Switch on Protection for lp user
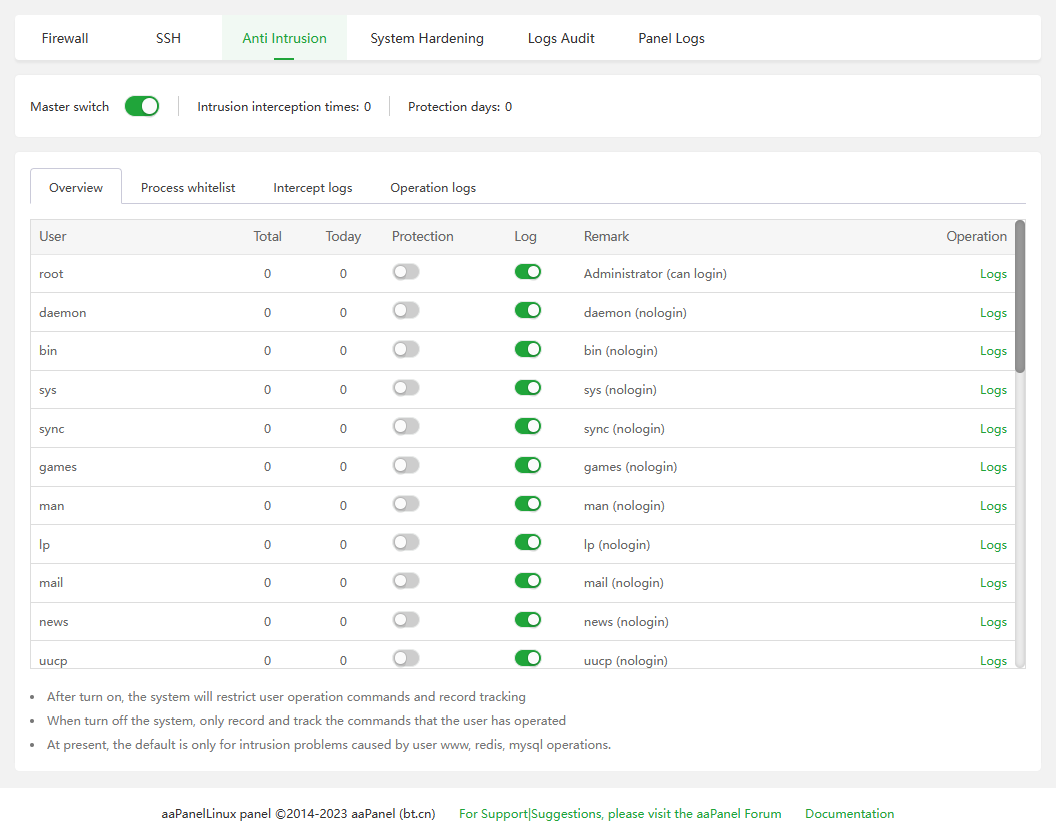 (x=406, y=543)
